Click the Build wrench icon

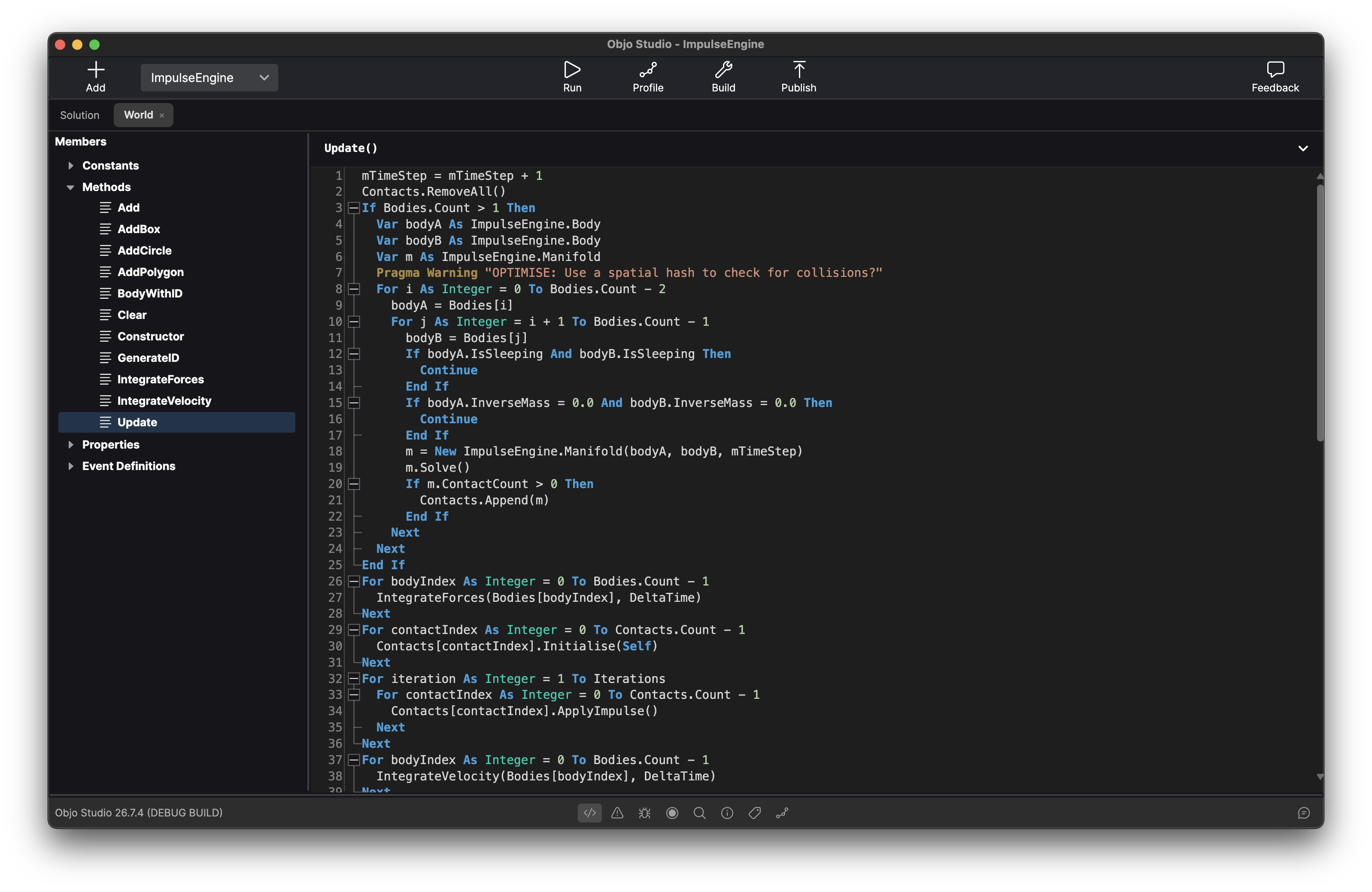[x=723, y=70]
